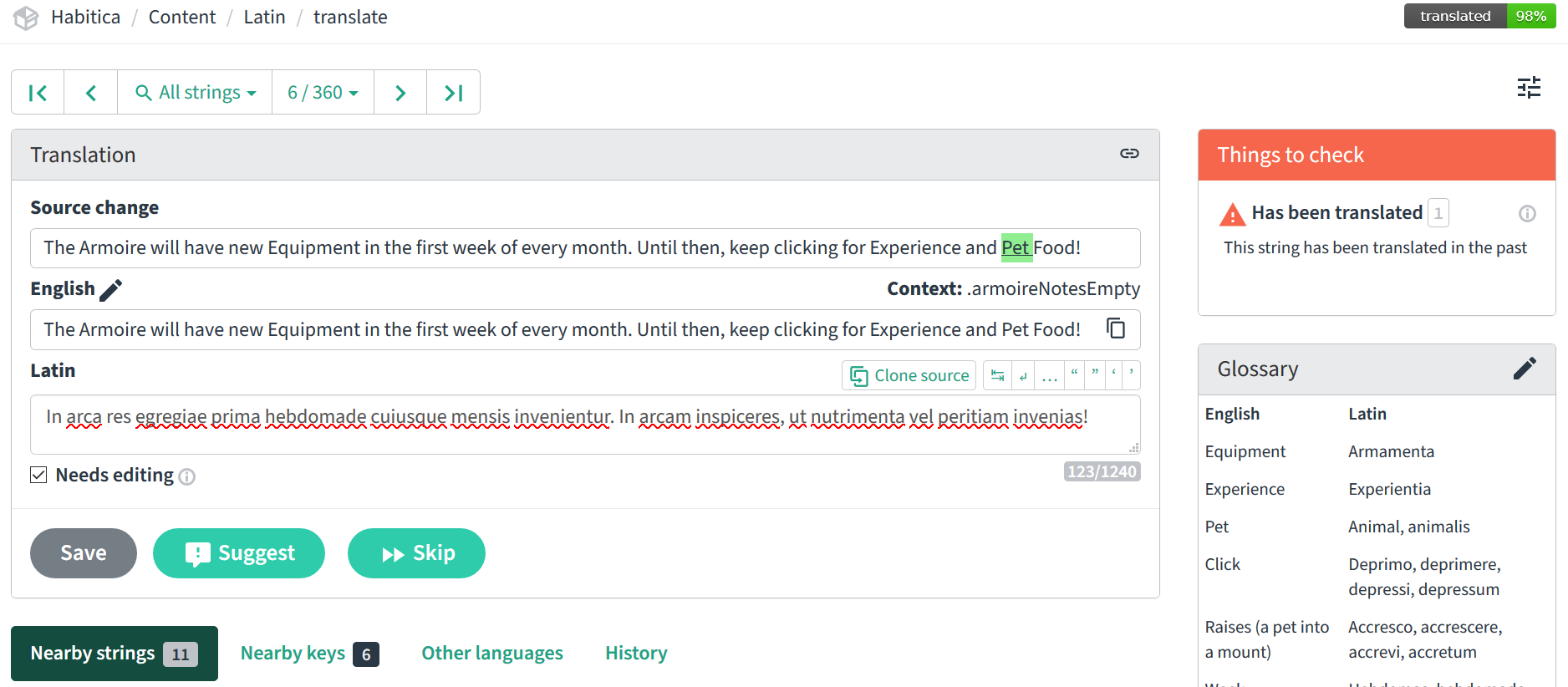The width and height of the screenshot is (1568, 687).
Task: Edit the Glossary with pencil icon
Action: (1524, 369)
